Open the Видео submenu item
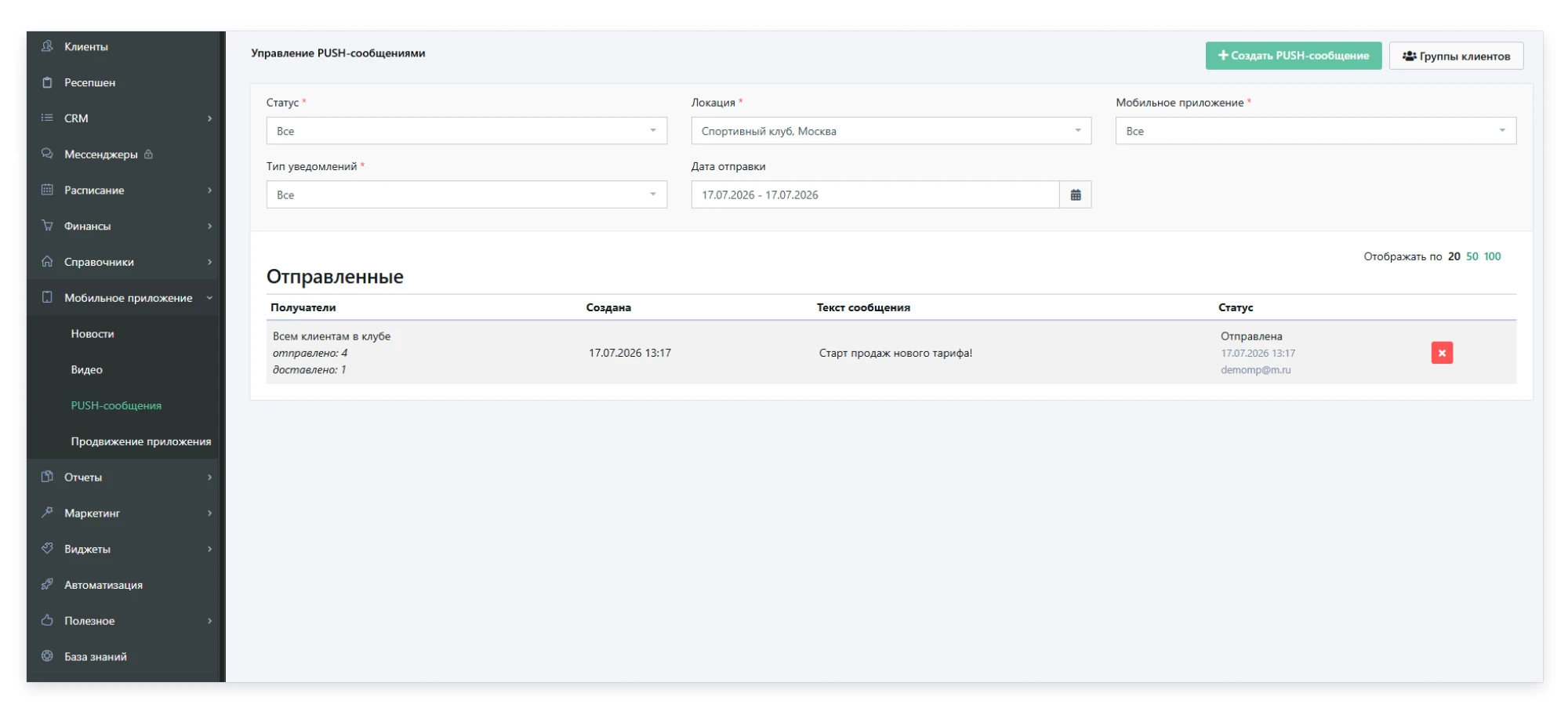1568x715 pixels. (86, 369)
